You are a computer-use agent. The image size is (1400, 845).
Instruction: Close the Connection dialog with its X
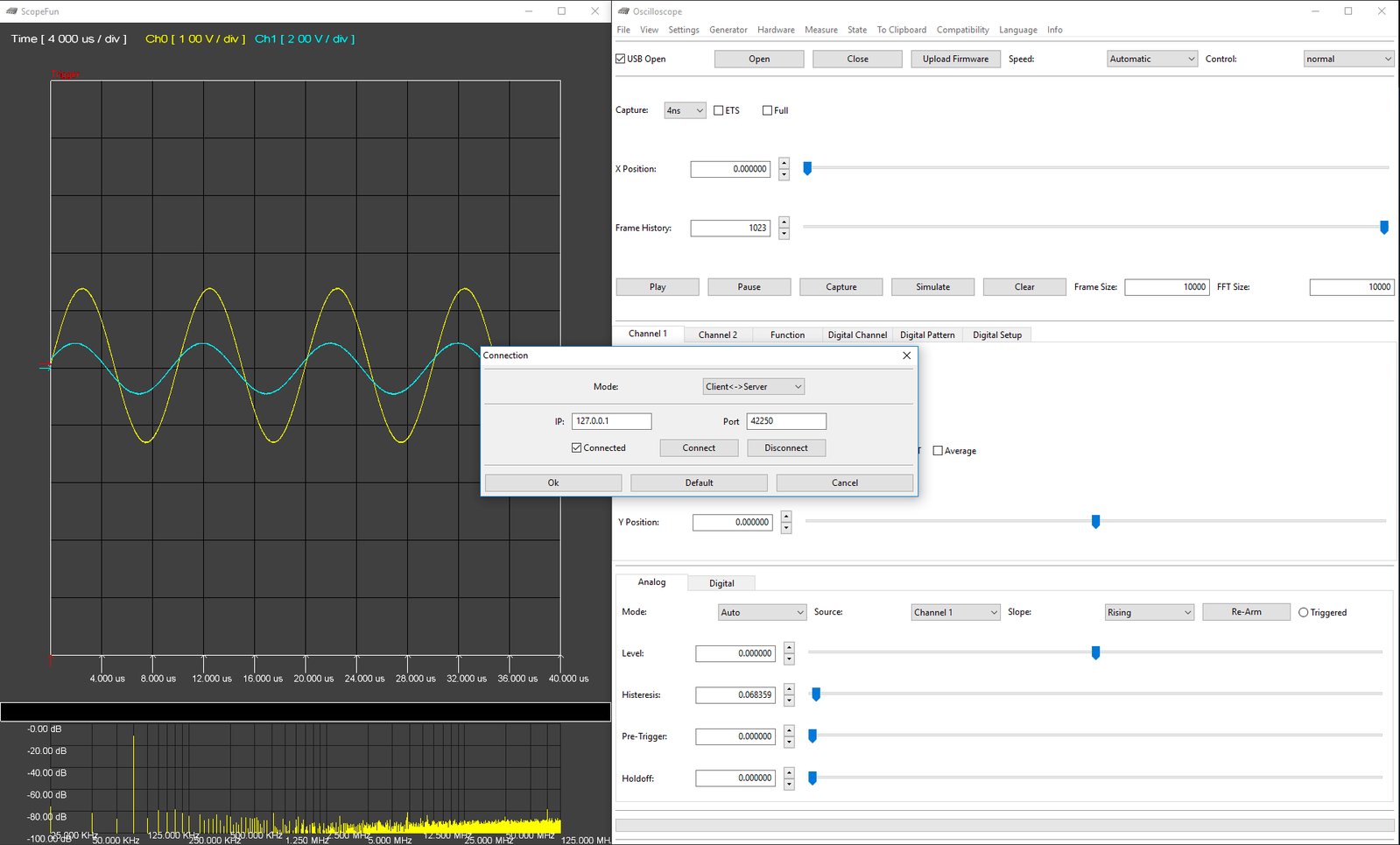[x=906, y=356]
